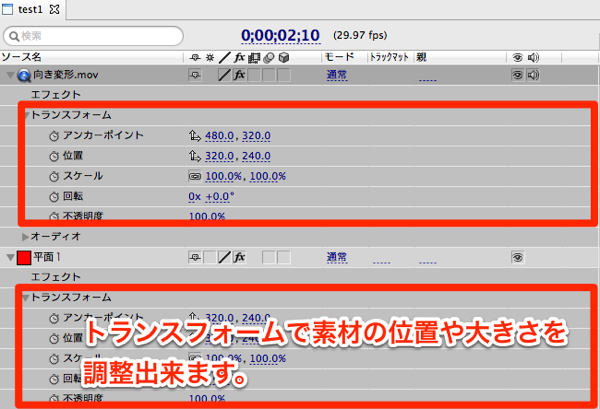Click the collapse transformations header icon
This screenshot has width=600, height=409.
210,57
